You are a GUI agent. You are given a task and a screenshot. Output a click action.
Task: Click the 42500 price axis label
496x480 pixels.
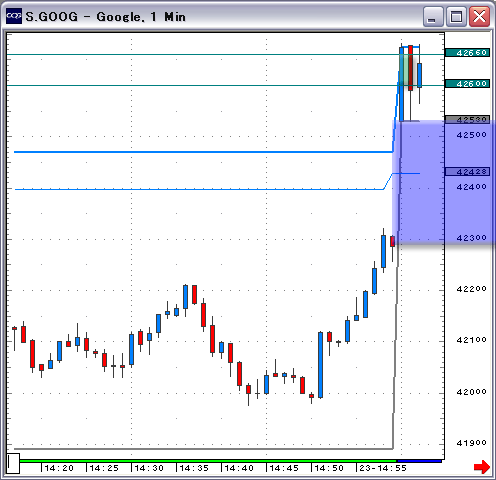point(471,135)
